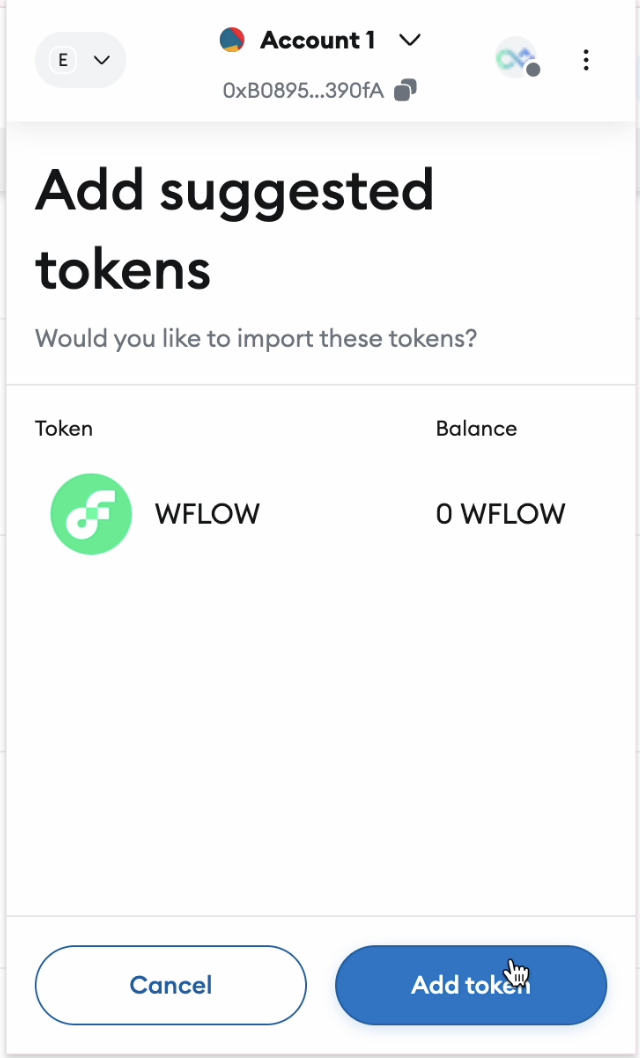Click the copy address icon

point(404,90)
